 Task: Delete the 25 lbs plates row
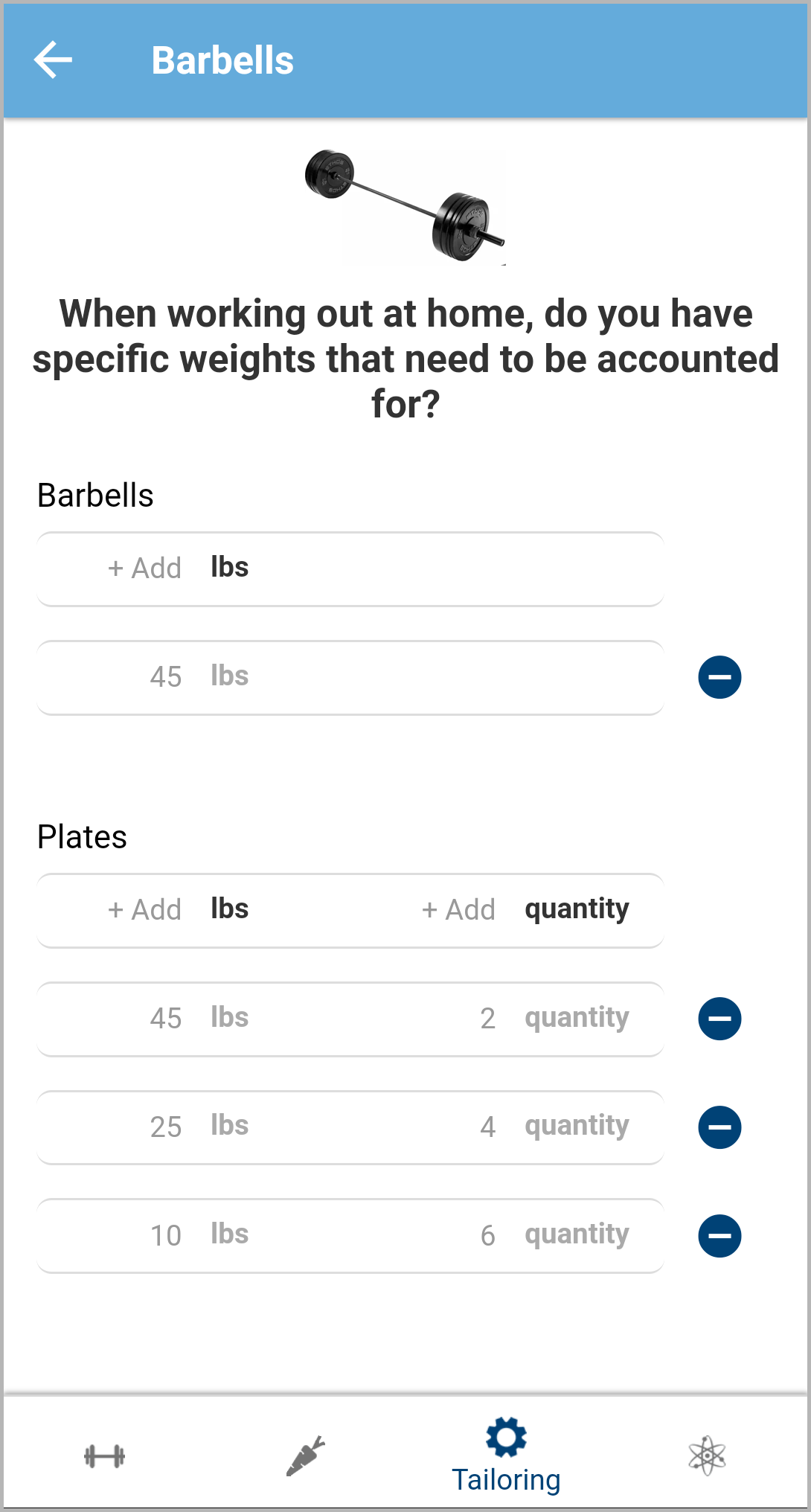coord(719,1127)
